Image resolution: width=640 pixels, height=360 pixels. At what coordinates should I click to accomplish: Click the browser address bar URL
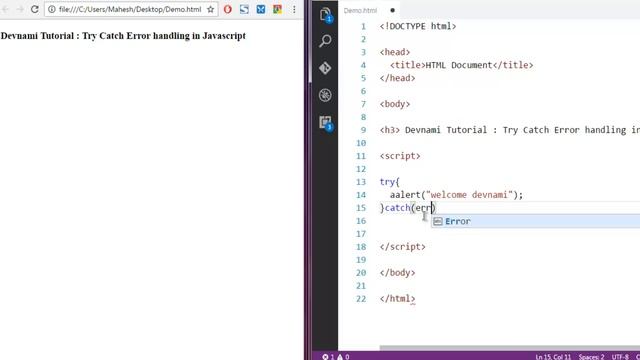(x=130, y=9)
